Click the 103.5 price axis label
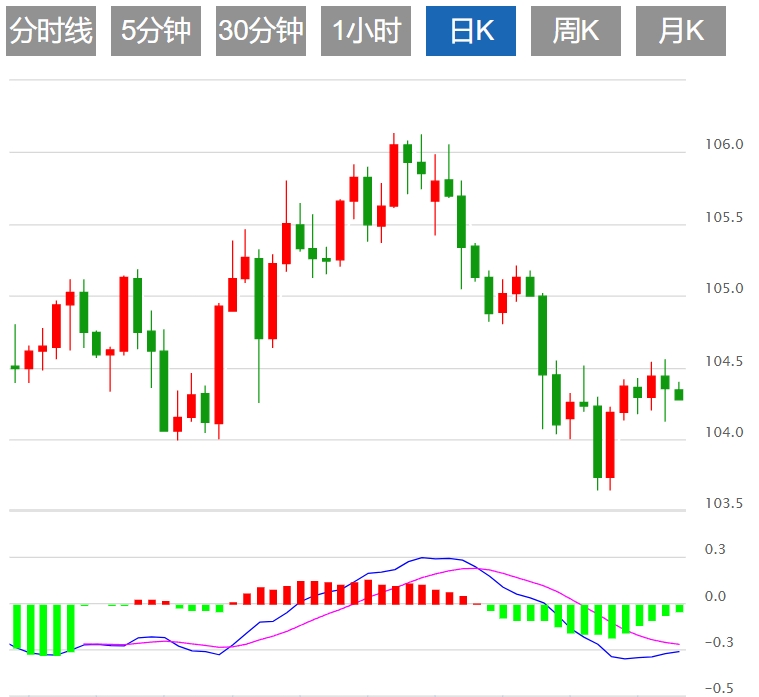Screen dimensions: 759x697 click(x=725, y=503)
